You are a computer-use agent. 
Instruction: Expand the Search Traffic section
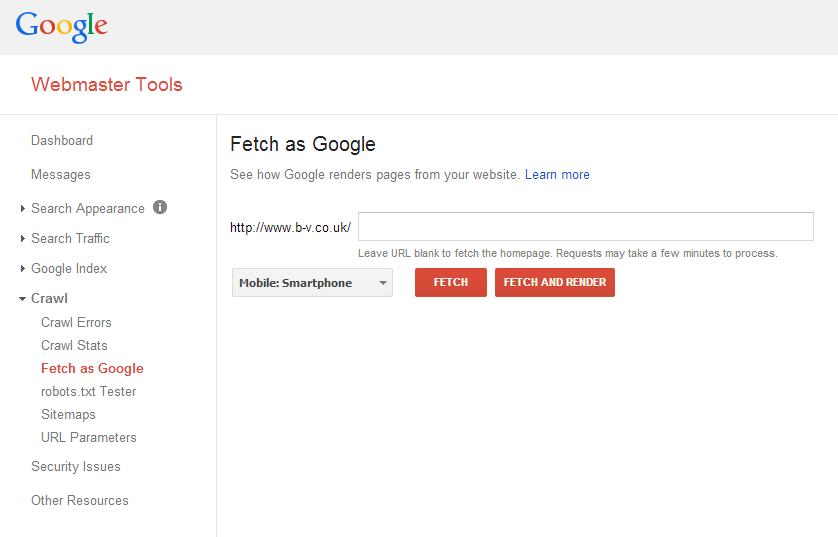coord(70,238)
